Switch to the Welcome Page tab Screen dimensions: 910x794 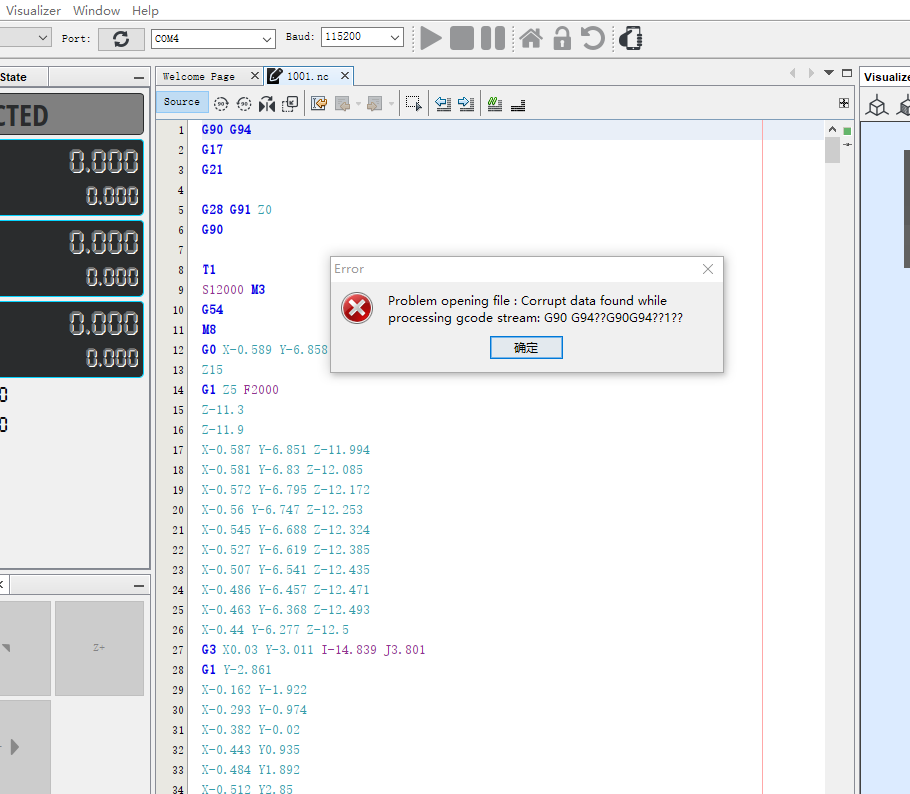point(198,76)
